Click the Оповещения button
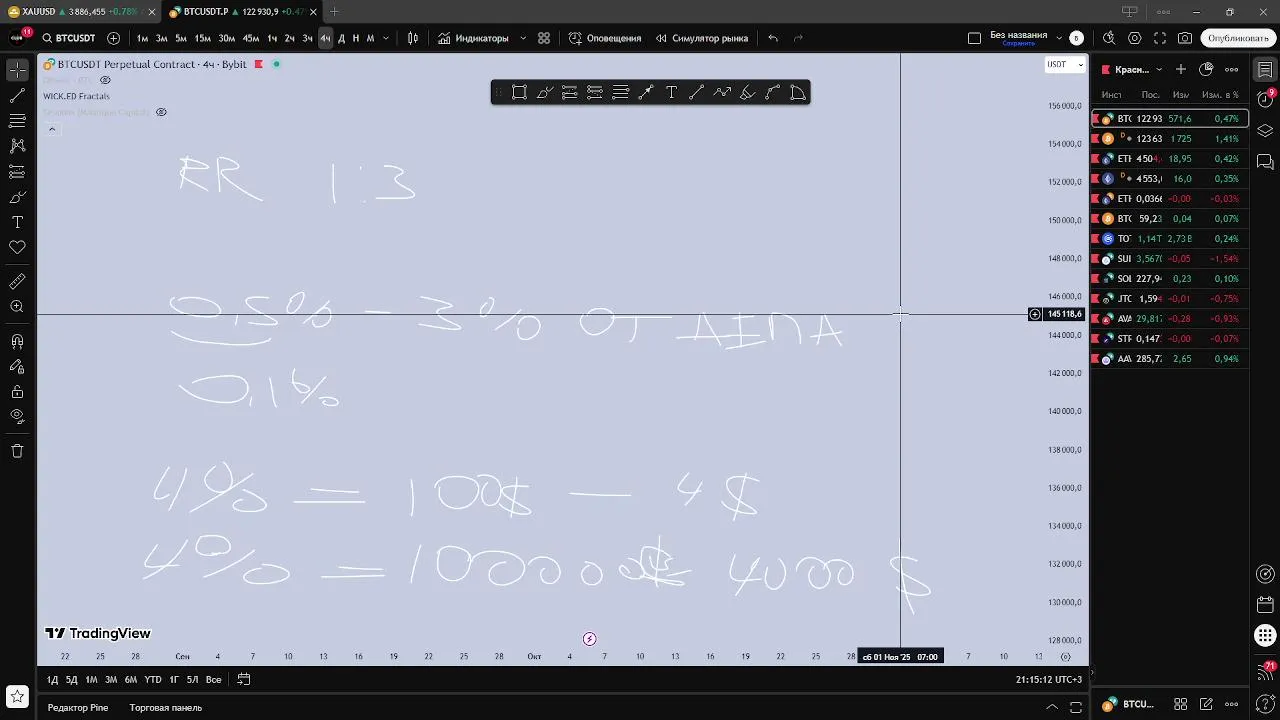The height and width of the screenshot is (720, 1280). (x=605, y=38)
